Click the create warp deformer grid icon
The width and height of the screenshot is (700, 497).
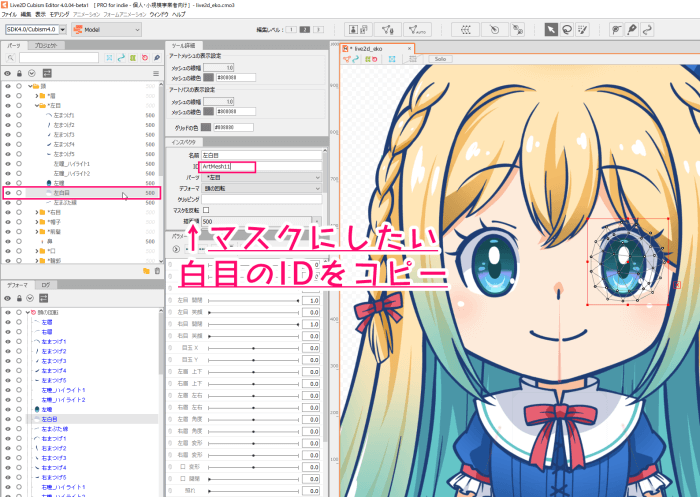tap(466, 29)
